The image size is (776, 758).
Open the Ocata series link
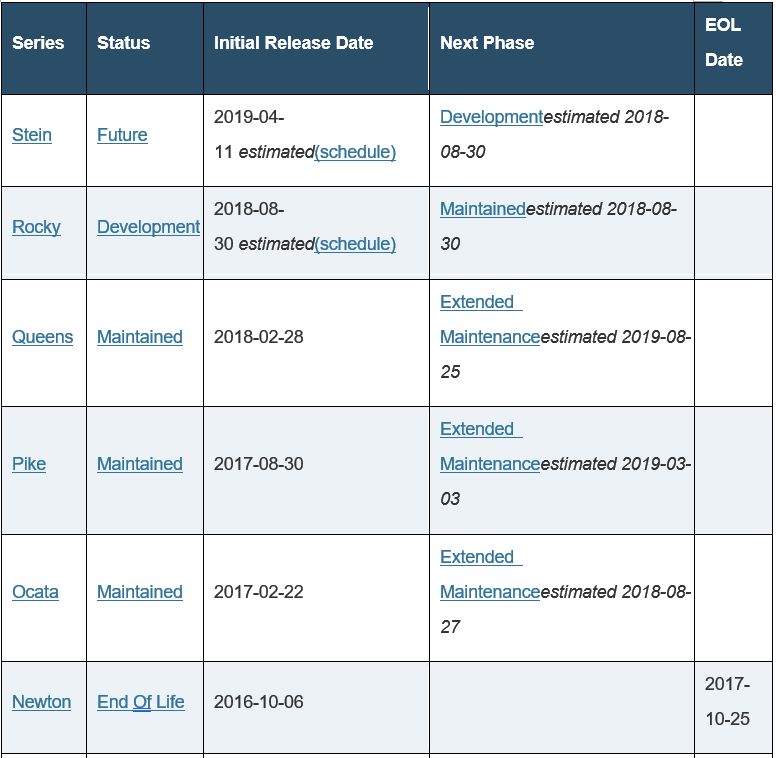click(35, 592)
